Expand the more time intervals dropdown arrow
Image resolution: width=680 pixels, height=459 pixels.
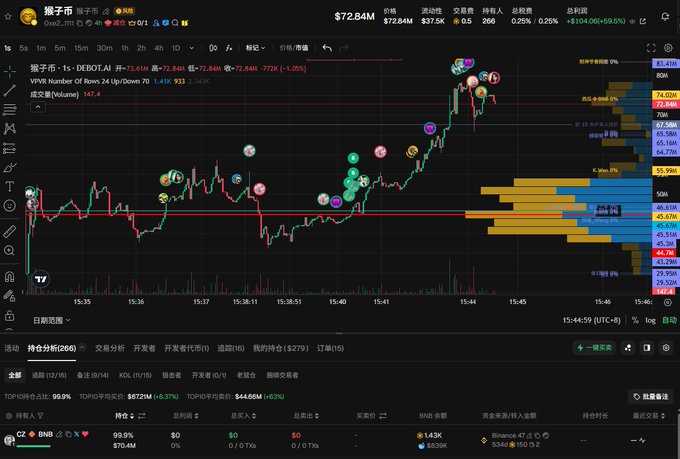point(192,48)
